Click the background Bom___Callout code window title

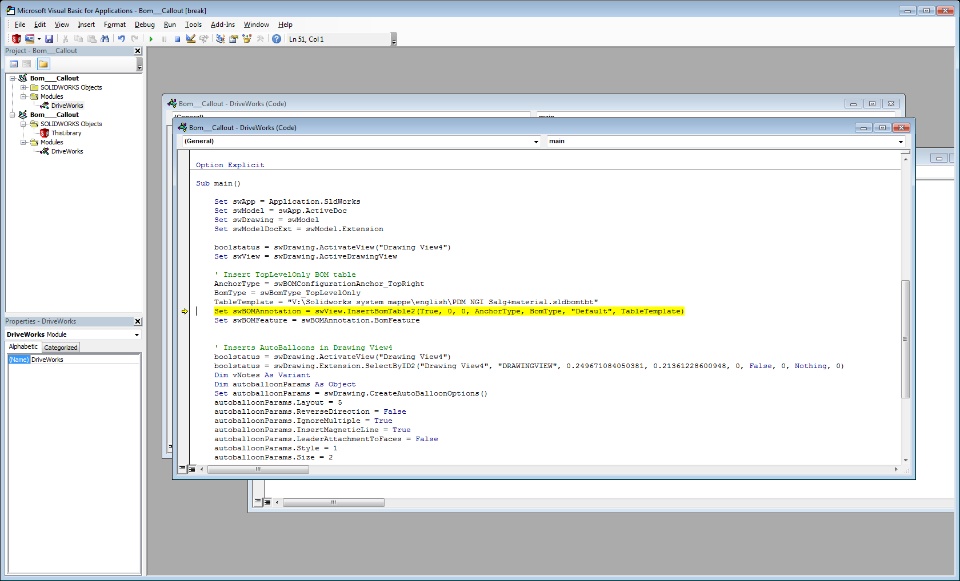pyautogui.click(x=233, y=104)
